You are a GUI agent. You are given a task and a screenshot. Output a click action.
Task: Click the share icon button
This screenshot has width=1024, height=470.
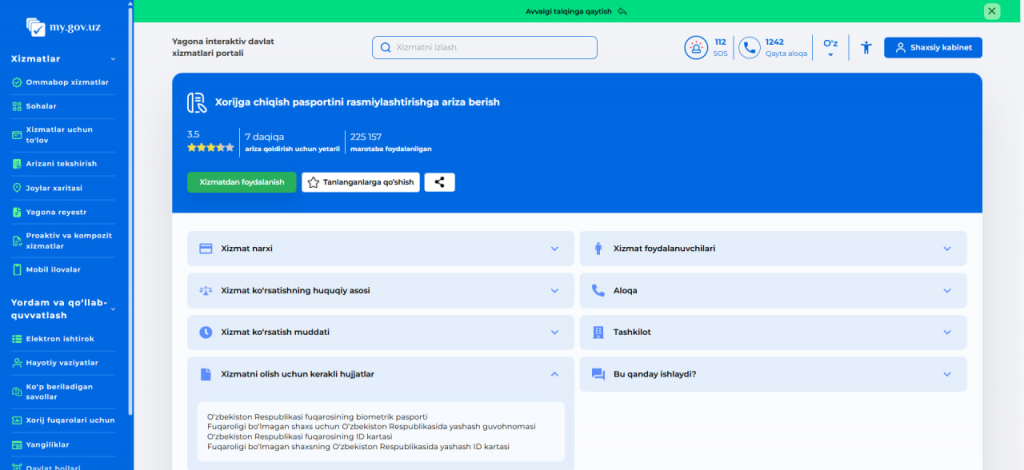(x=439, y=182)
